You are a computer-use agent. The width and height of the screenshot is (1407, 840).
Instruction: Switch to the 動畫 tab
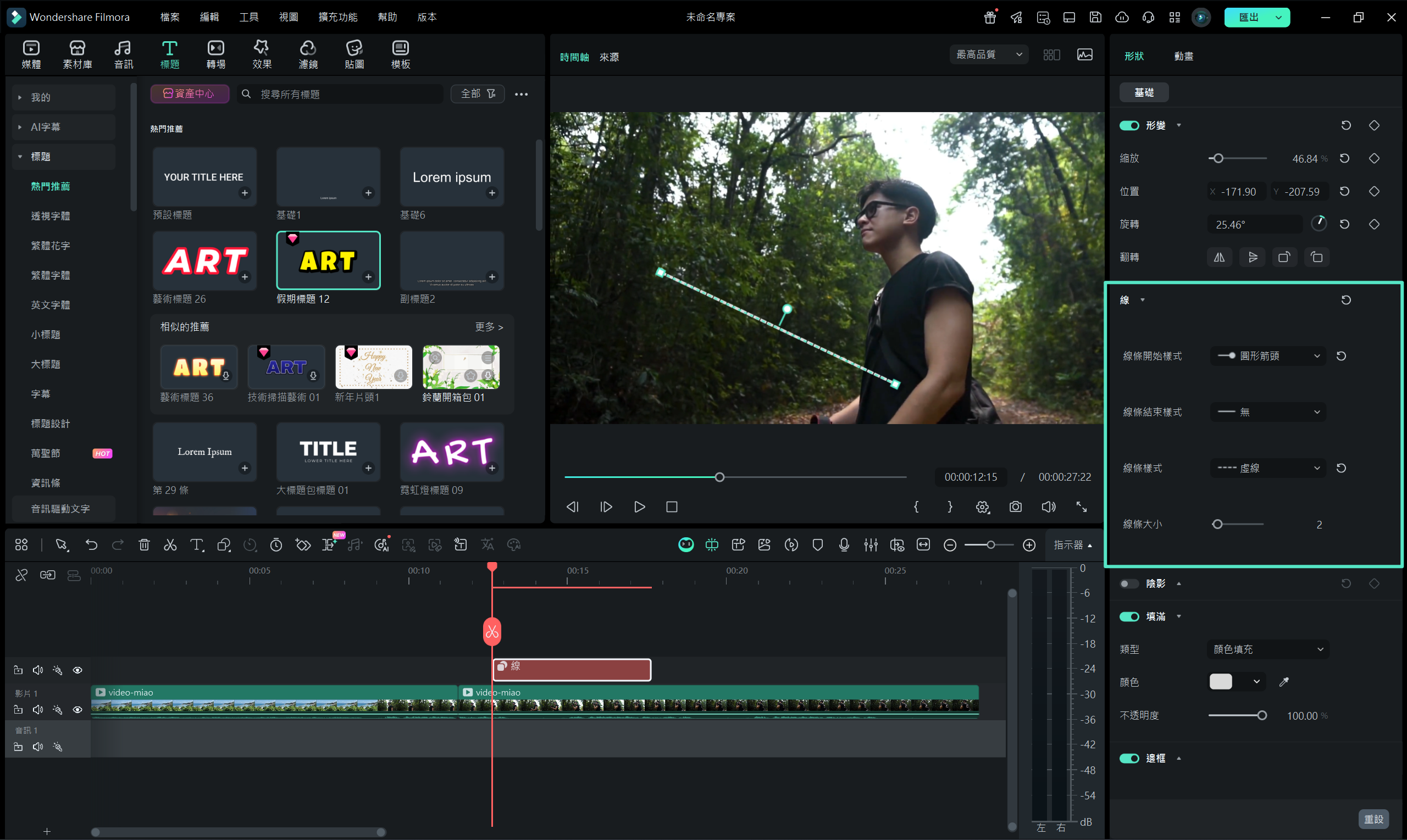1183,56
